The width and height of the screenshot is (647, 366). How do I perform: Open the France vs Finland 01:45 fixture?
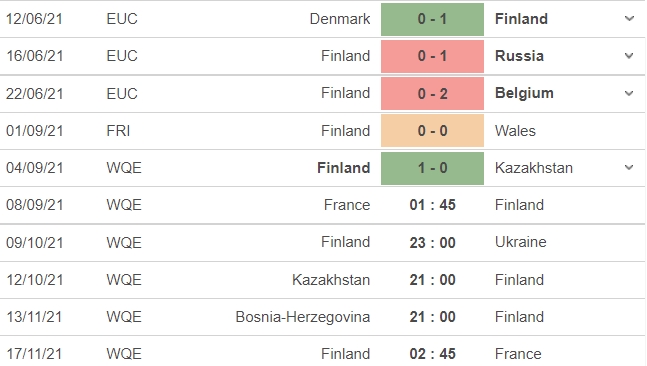pyautogui.click(x=432, y=205)
